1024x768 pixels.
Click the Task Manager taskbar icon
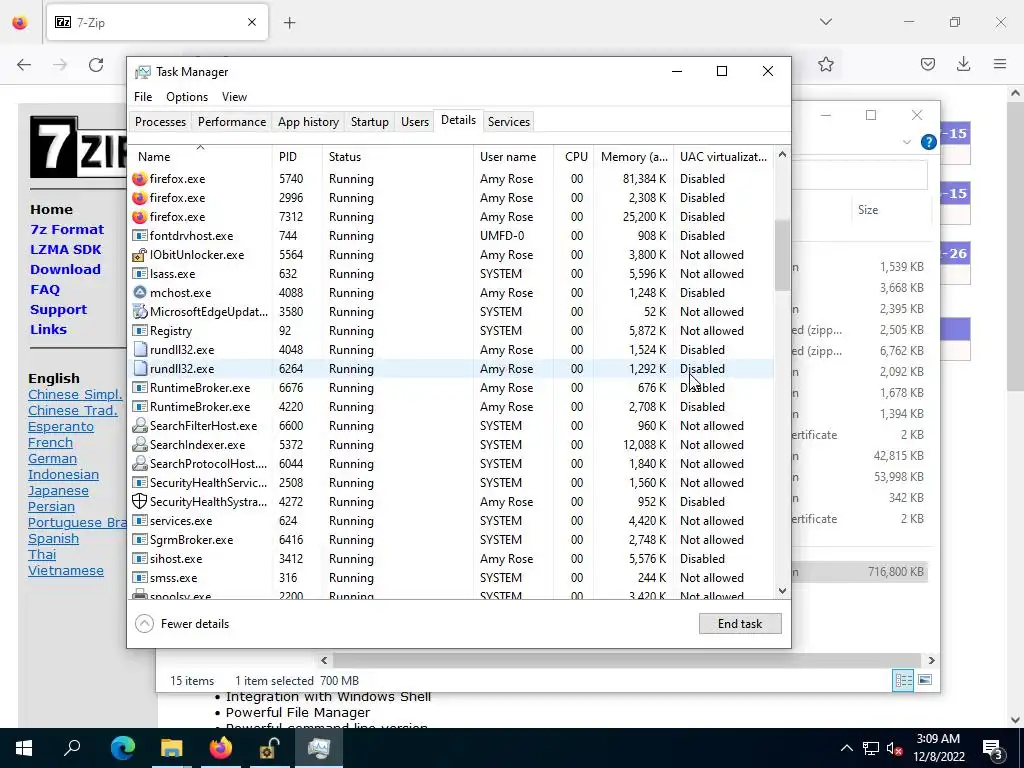point(319,748)
